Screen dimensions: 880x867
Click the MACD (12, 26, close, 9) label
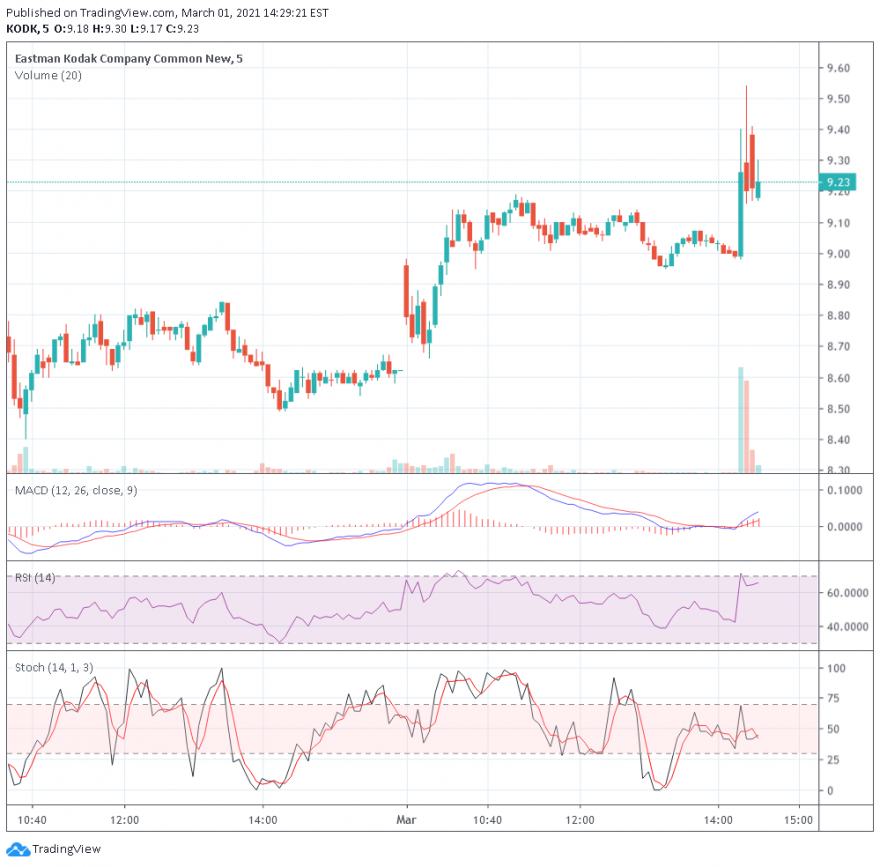pos(76,490)
